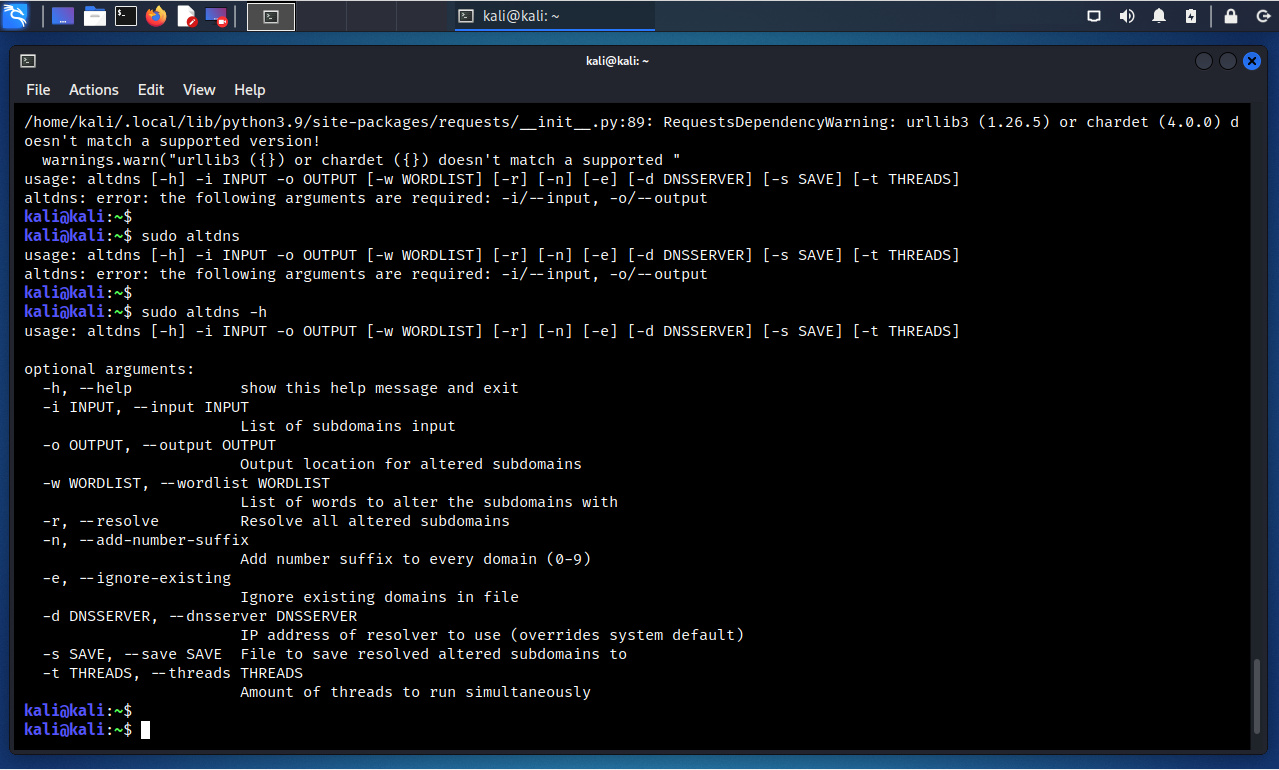This screenshot has height=770, width=1279.
Task: Launch Firefox from the top panel
Action: point(156,16)
